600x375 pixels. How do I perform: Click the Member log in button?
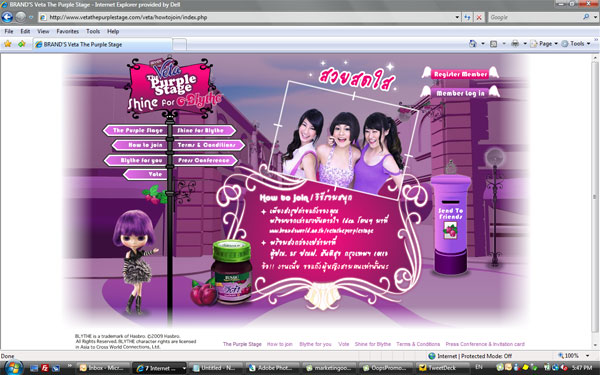(460, 93)
